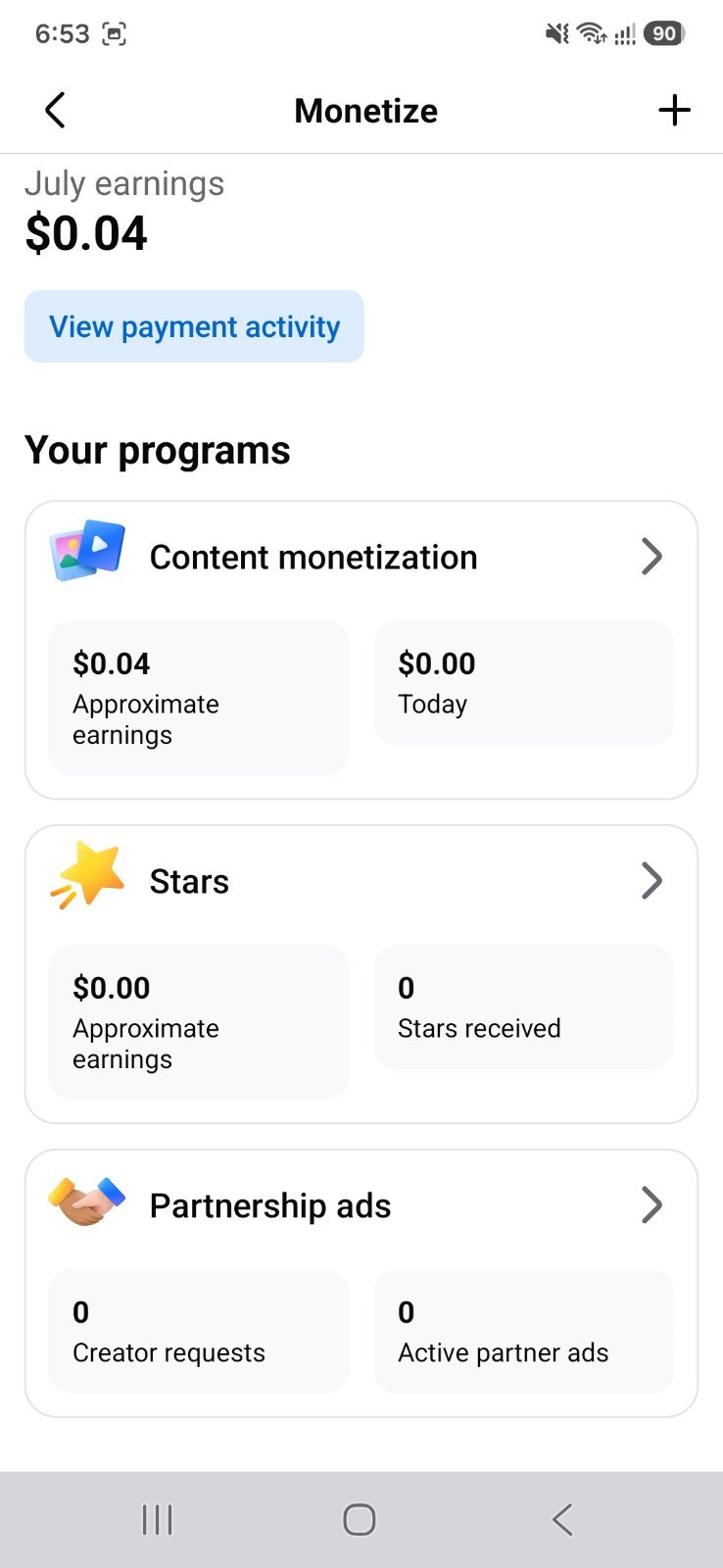Expand Partnership ads via its chevron
This screenshot has width=723, height=1568.
tap(651, 1205)
